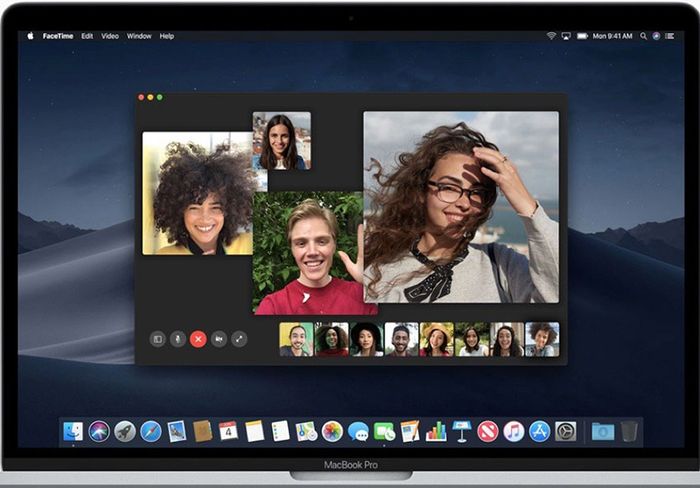This screenshot has width=700, height=488.
Task: Open Spotlight search magnifier
Action: pos(643,36)
